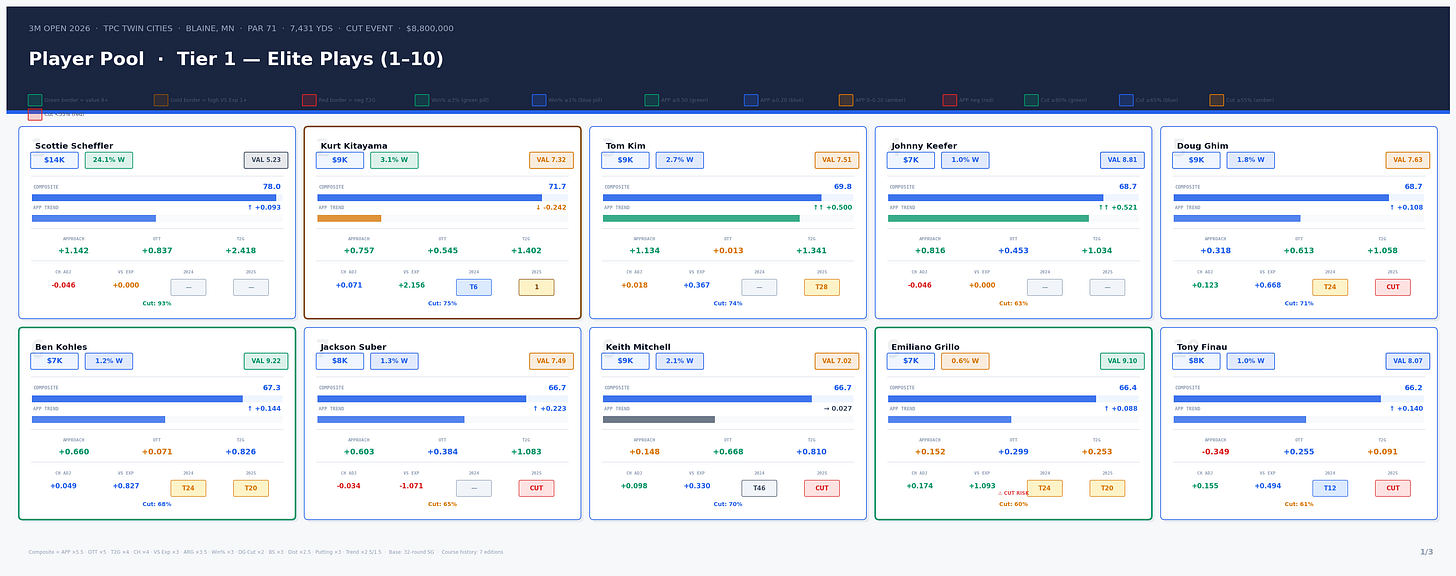The width and height of the screenshot is (1456, 576).
Task: Click the 3M OPEN 2026 event header line
Action: (241, 29)
